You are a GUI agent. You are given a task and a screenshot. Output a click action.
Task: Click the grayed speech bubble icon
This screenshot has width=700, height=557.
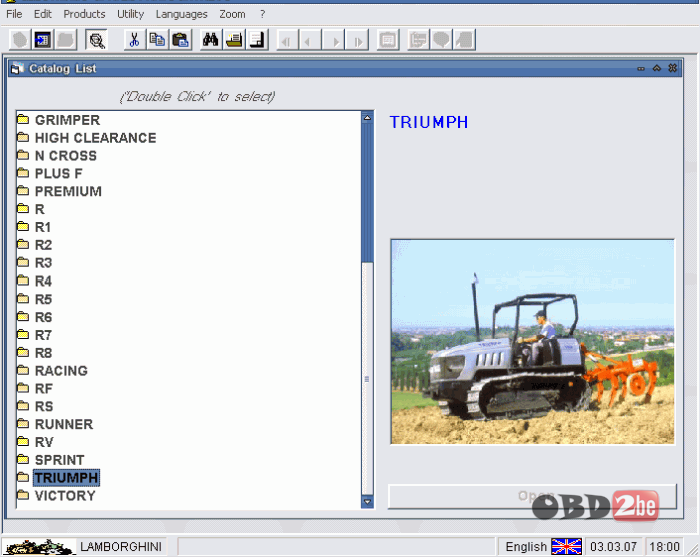(441, 40)
